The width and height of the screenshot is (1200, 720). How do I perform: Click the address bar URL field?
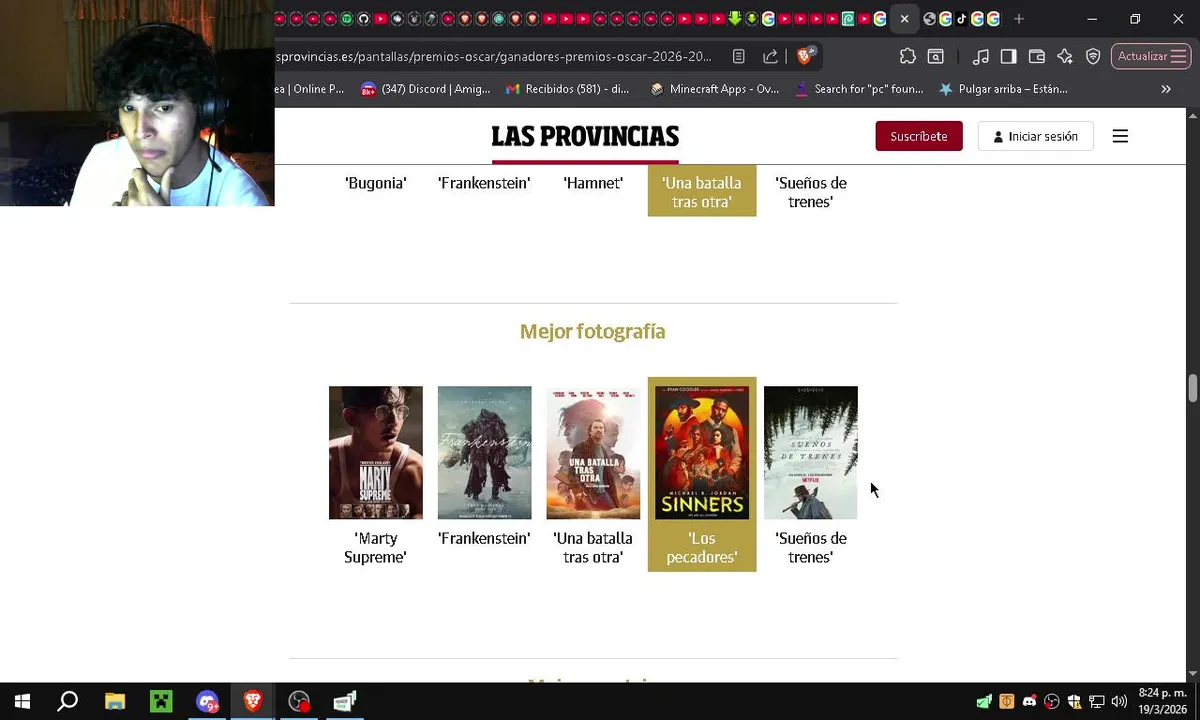[495, 57]
